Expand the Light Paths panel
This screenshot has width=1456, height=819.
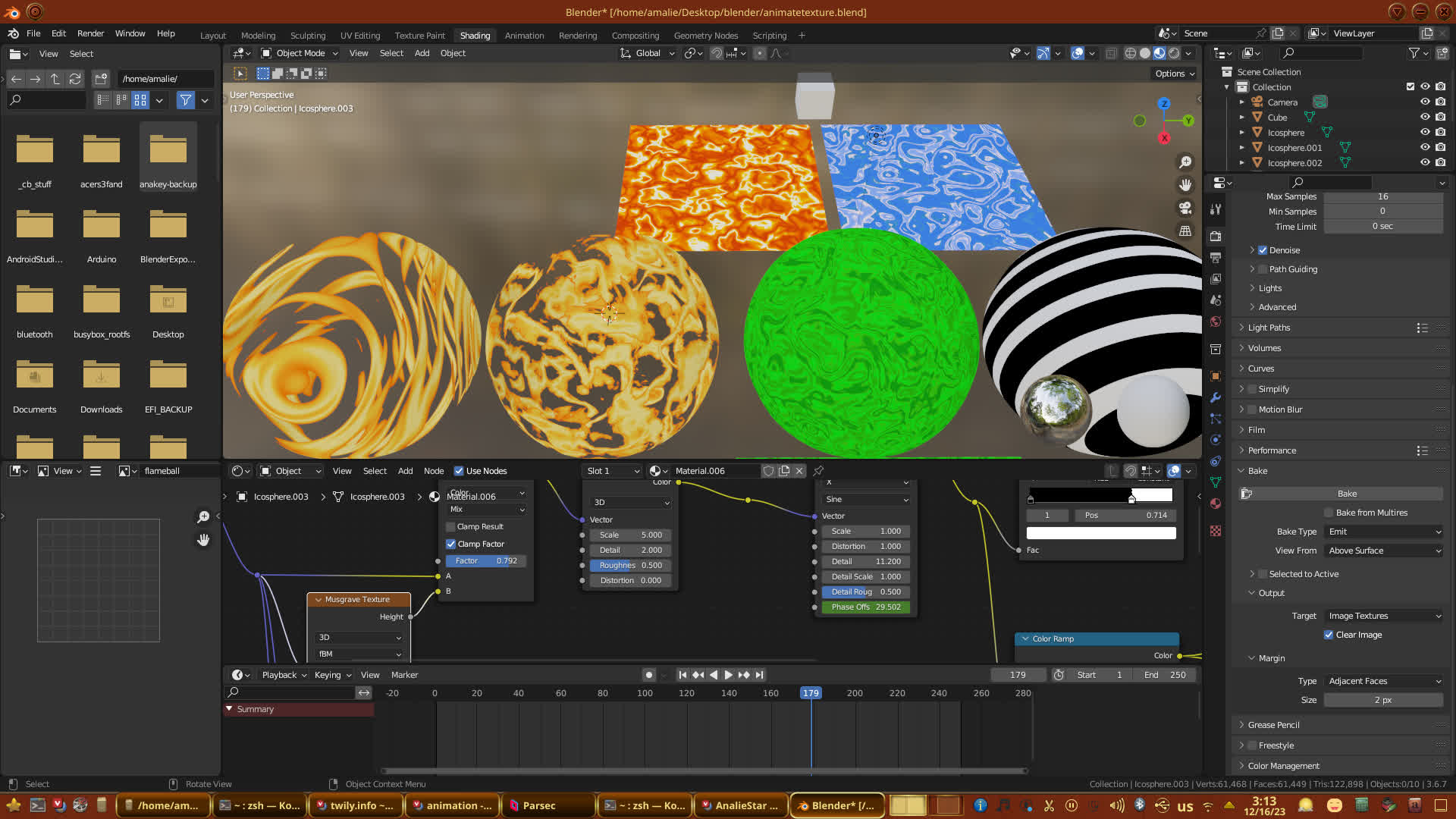1269,328
